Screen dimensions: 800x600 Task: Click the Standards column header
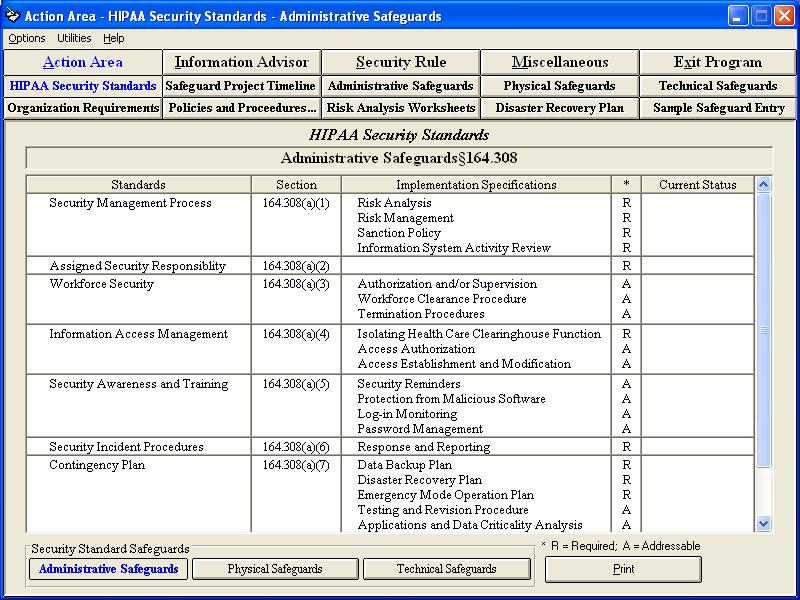pyautogui.click(x=138, y=185)
